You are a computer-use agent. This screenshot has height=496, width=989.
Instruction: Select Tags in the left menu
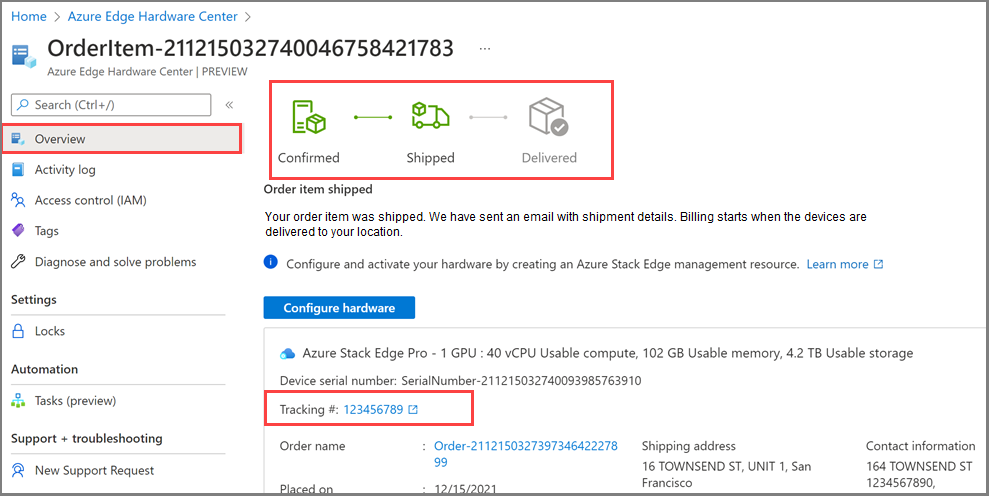[x=46, y=231]
